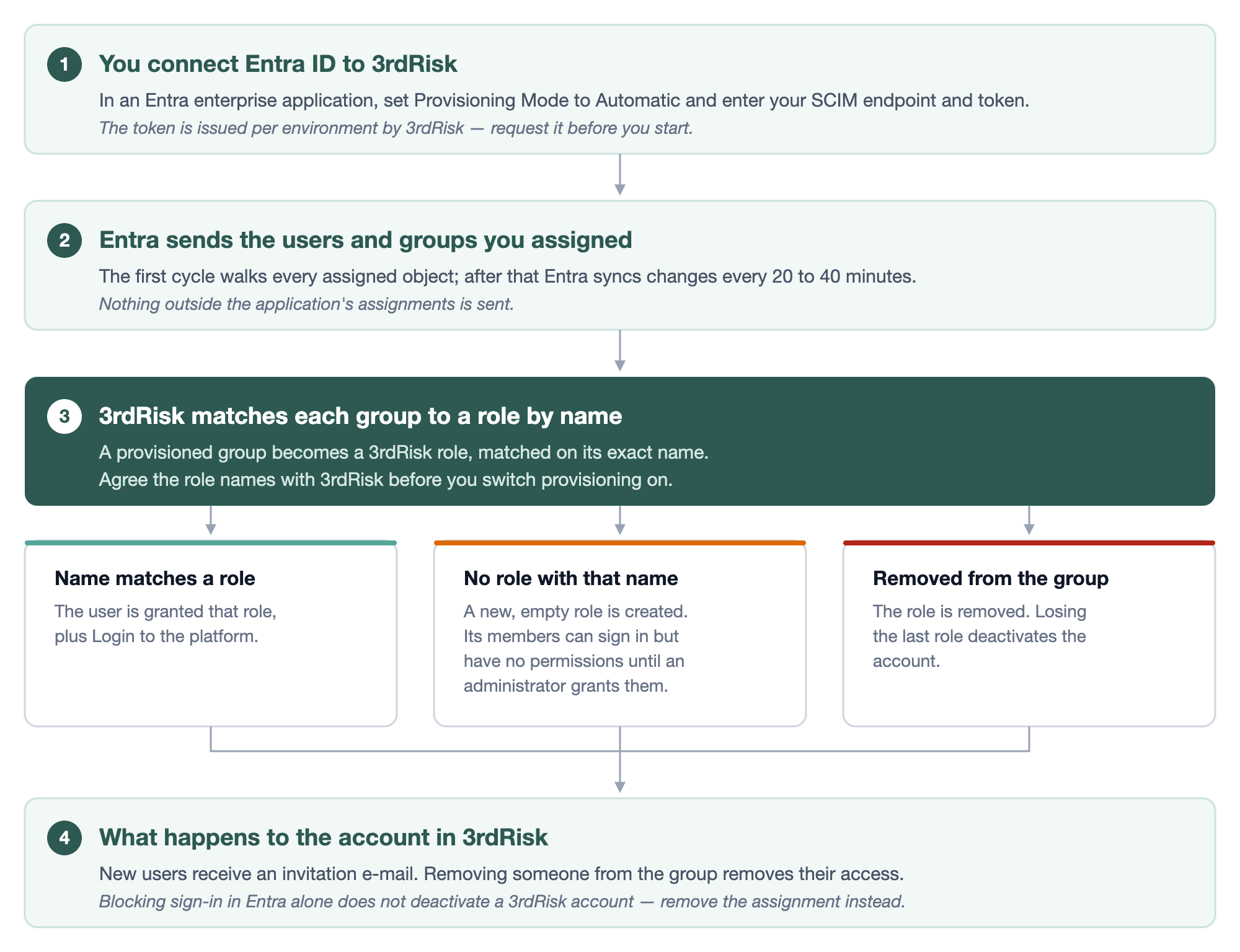Screen dimensions: 1240x952
Task: Click the step 4 number badge
Action: [x=64, y=838]
